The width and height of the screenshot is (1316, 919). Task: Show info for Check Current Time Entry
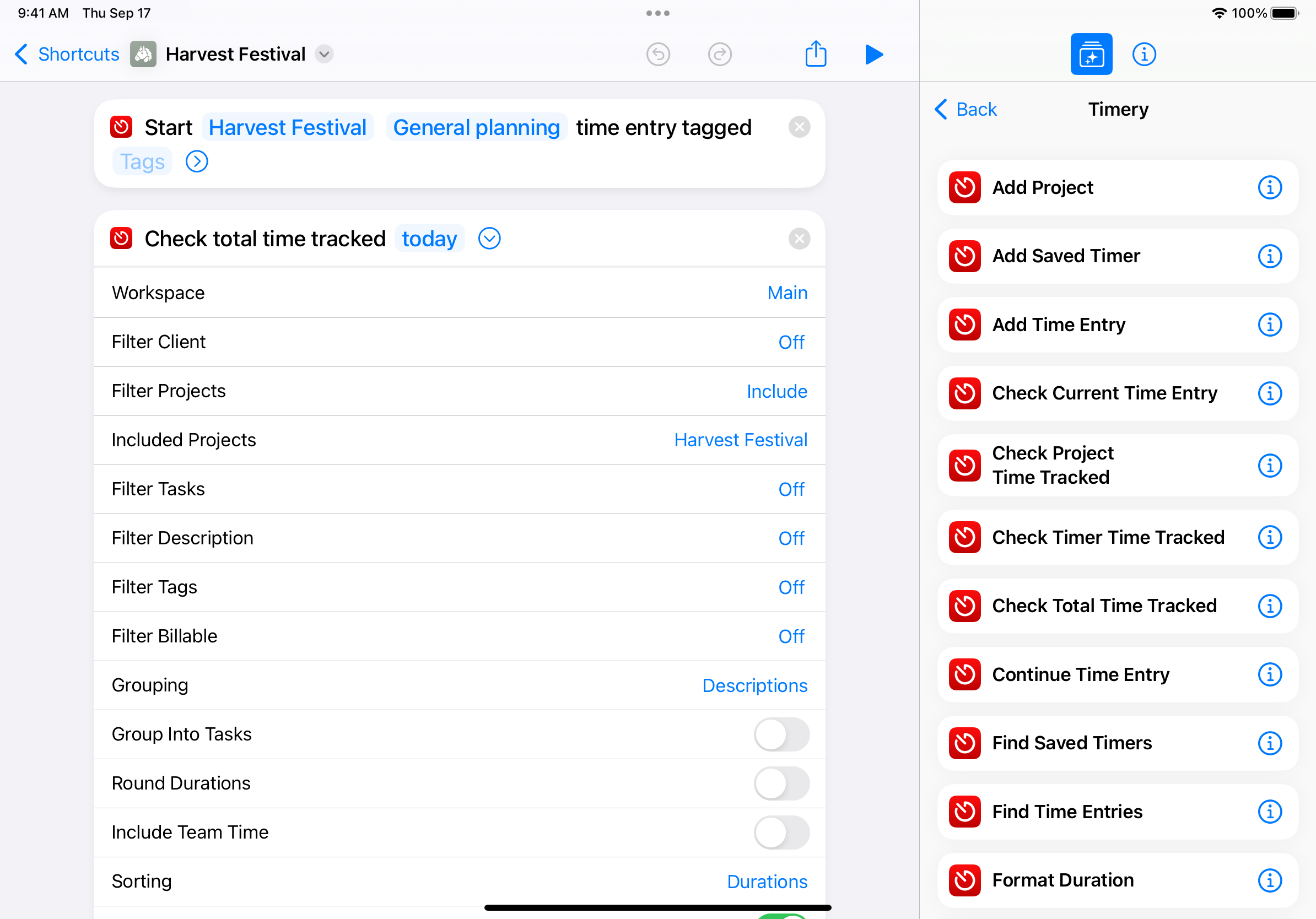[1270, 393]
